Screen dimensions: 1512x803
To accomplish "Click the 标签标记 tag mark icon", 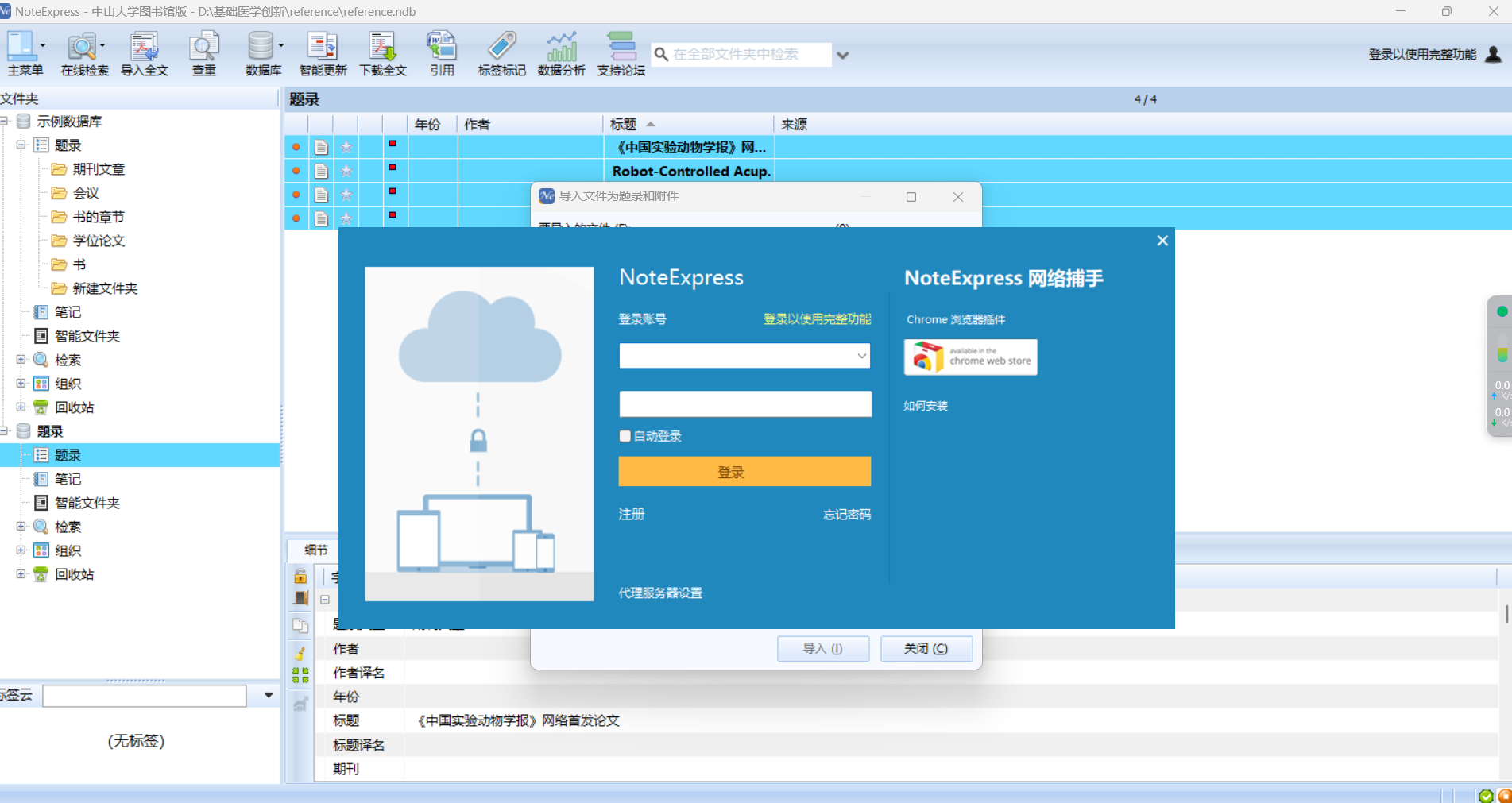I will [501, 46].
